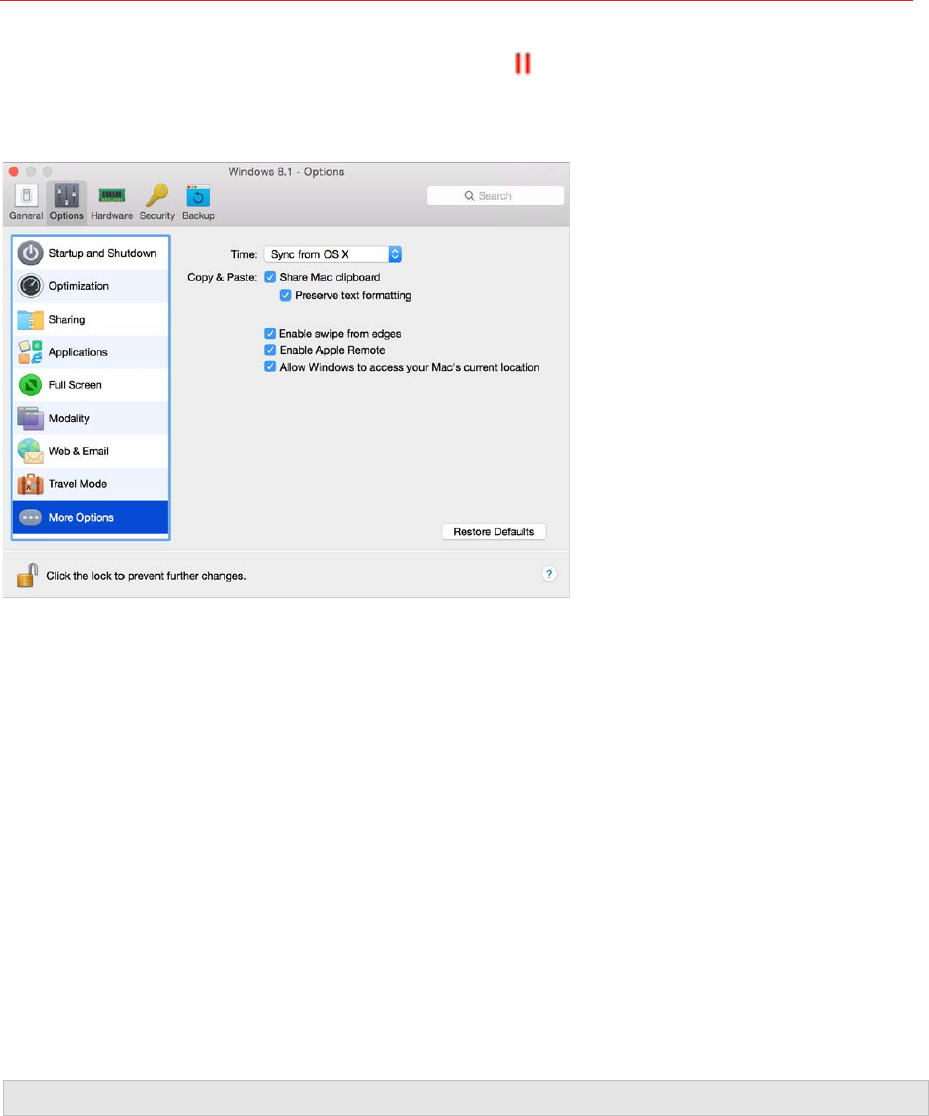The width and height of the screenshot is (929, 1116).
Task: Click Restore Defaults button
Action: tap(494, 532)
